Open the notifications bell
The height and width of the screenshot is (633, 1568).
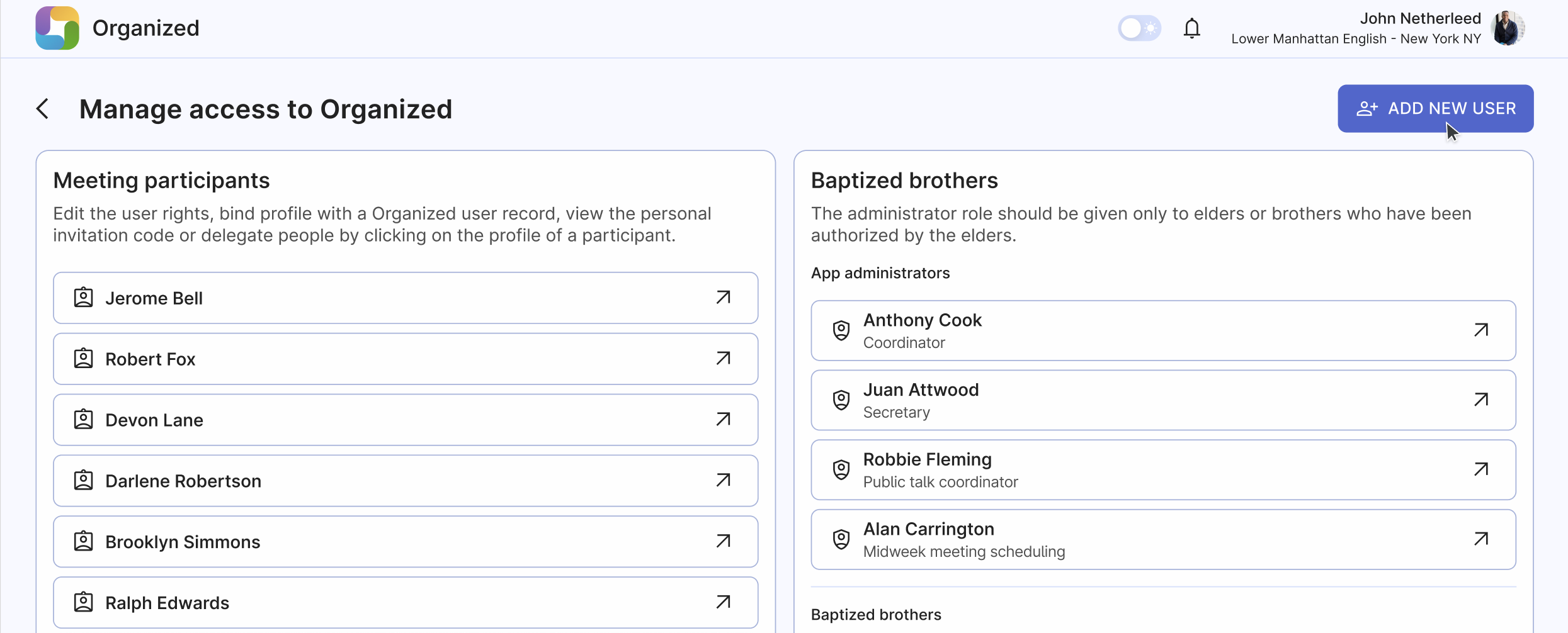(1191, 28)
